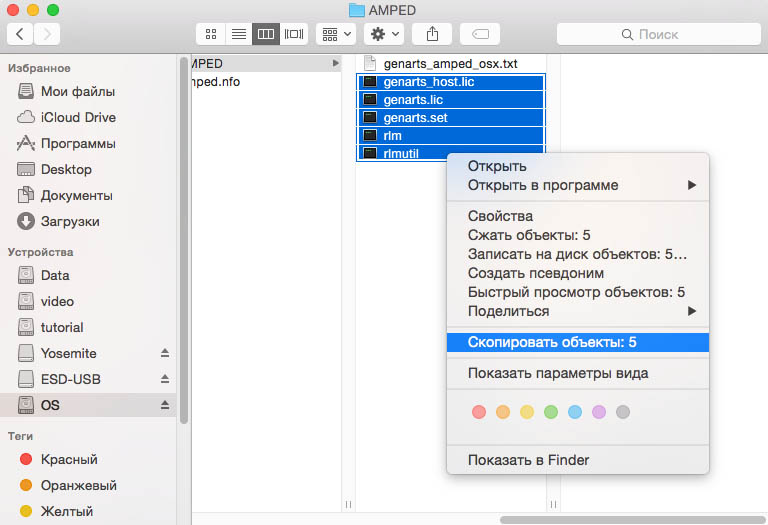Select the OS volume in sidebar

coord(88,405)
